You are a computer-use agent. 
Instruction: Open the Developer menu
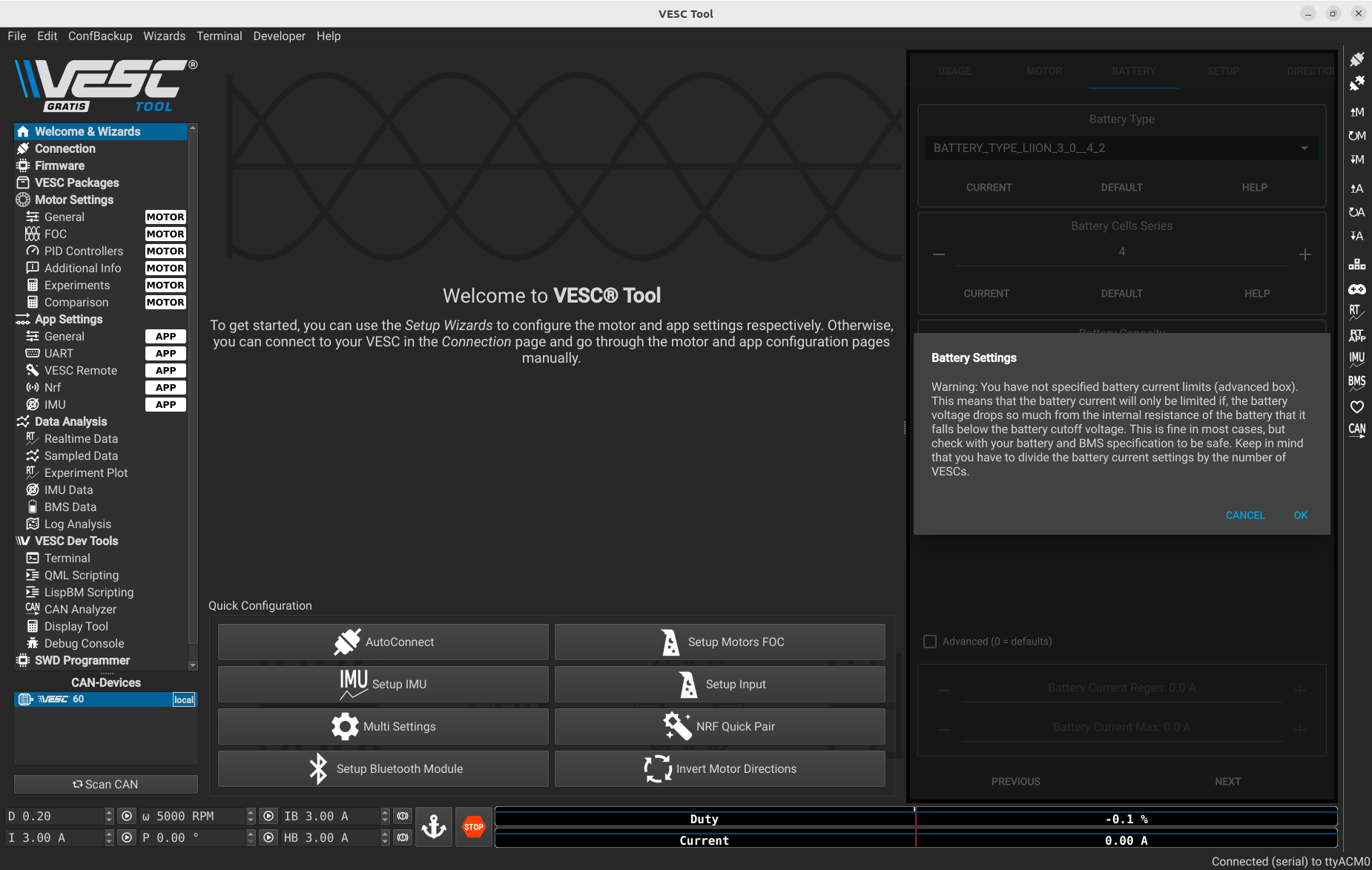pos(279,36)
